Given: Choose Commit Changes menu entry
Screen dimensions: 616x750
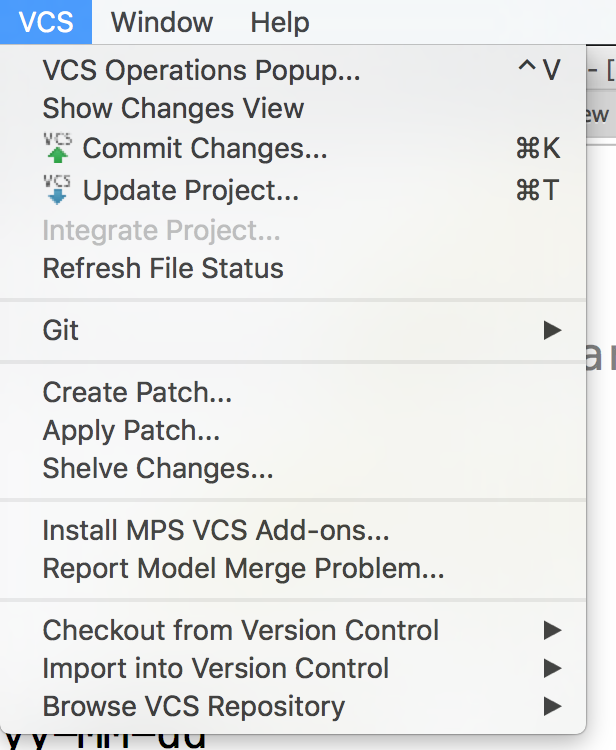Looking at the screenshot, I should point(205,149).
